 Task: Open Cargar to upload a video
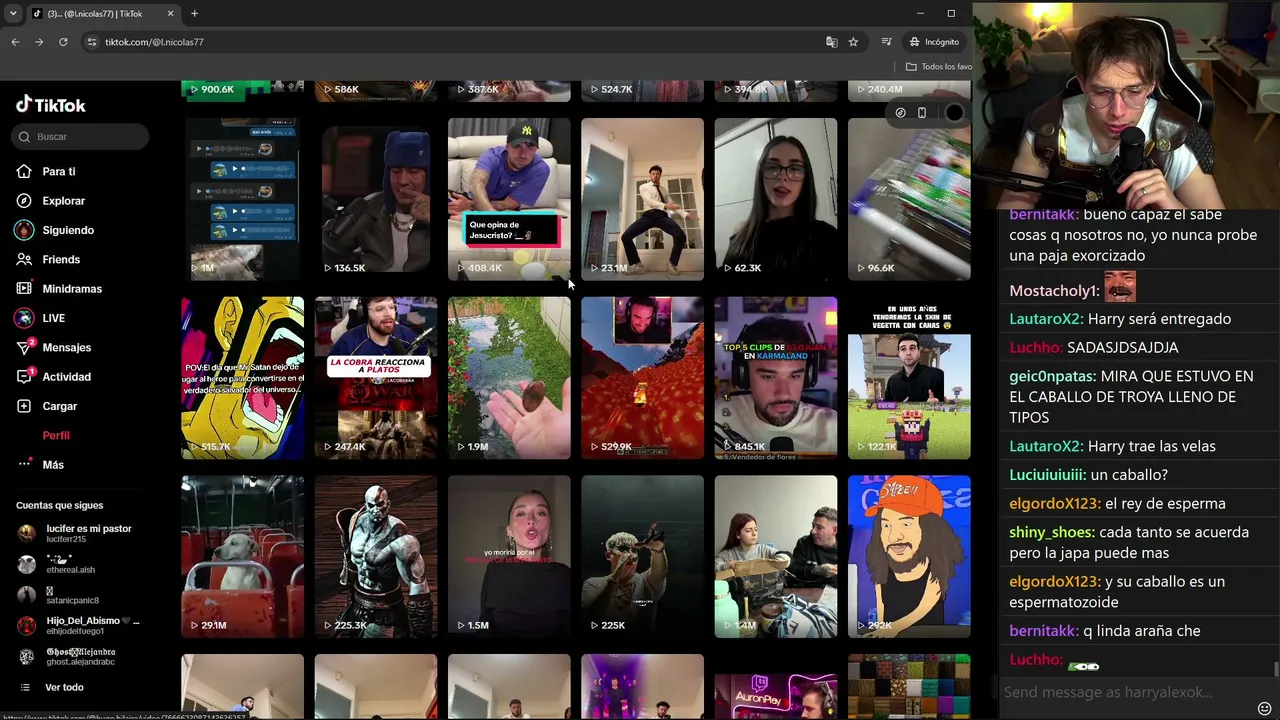47,406
